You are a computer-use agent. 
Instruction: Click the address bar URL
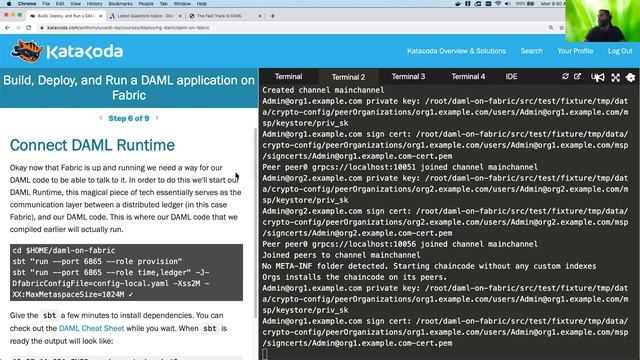tap(128, 28)
